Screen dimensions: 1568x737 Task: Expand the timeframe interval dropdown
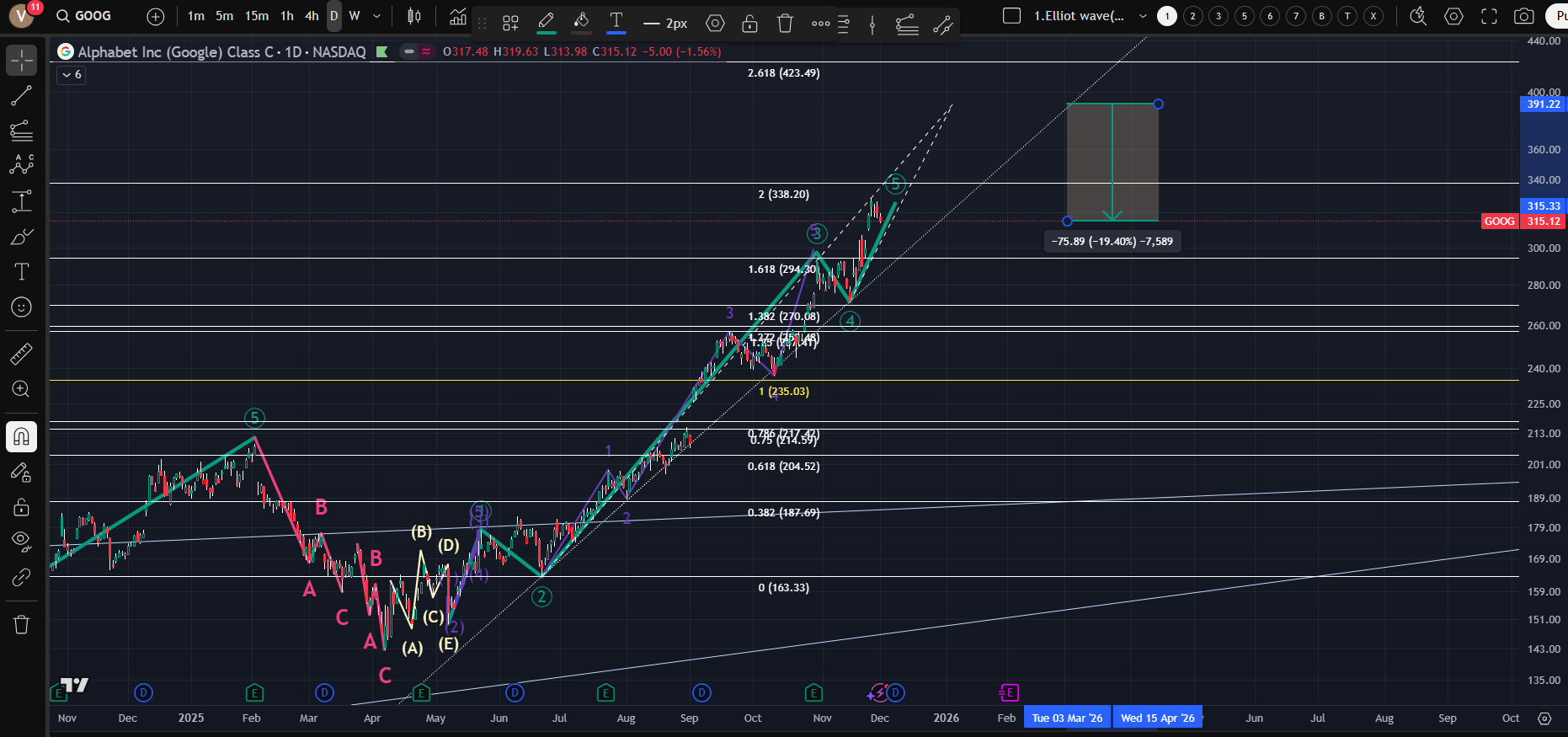coord(376,16)
